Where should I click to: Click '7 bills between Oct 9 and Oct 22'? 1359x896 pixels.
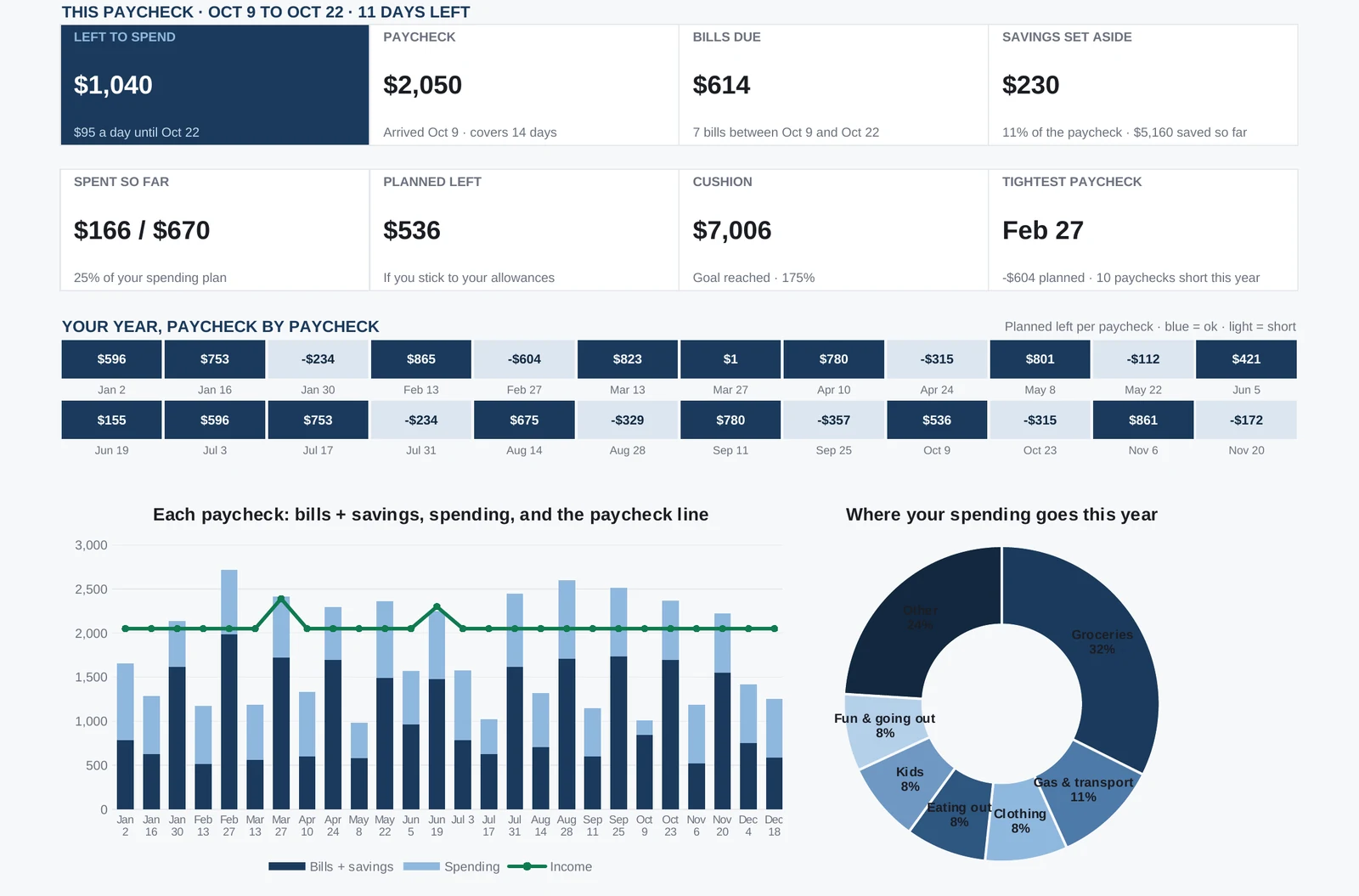point(786,132)
